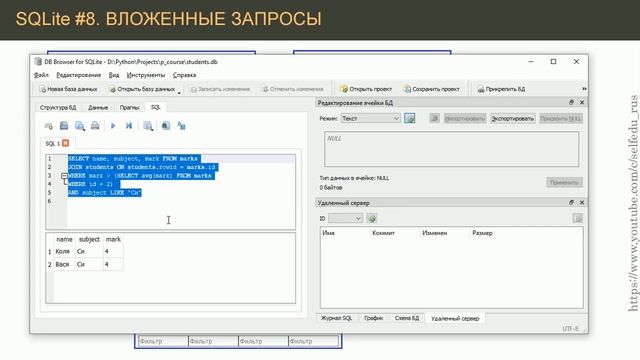640x360 pixels.
Task: Open the ID identity dropdown
Action: [345, 218]
